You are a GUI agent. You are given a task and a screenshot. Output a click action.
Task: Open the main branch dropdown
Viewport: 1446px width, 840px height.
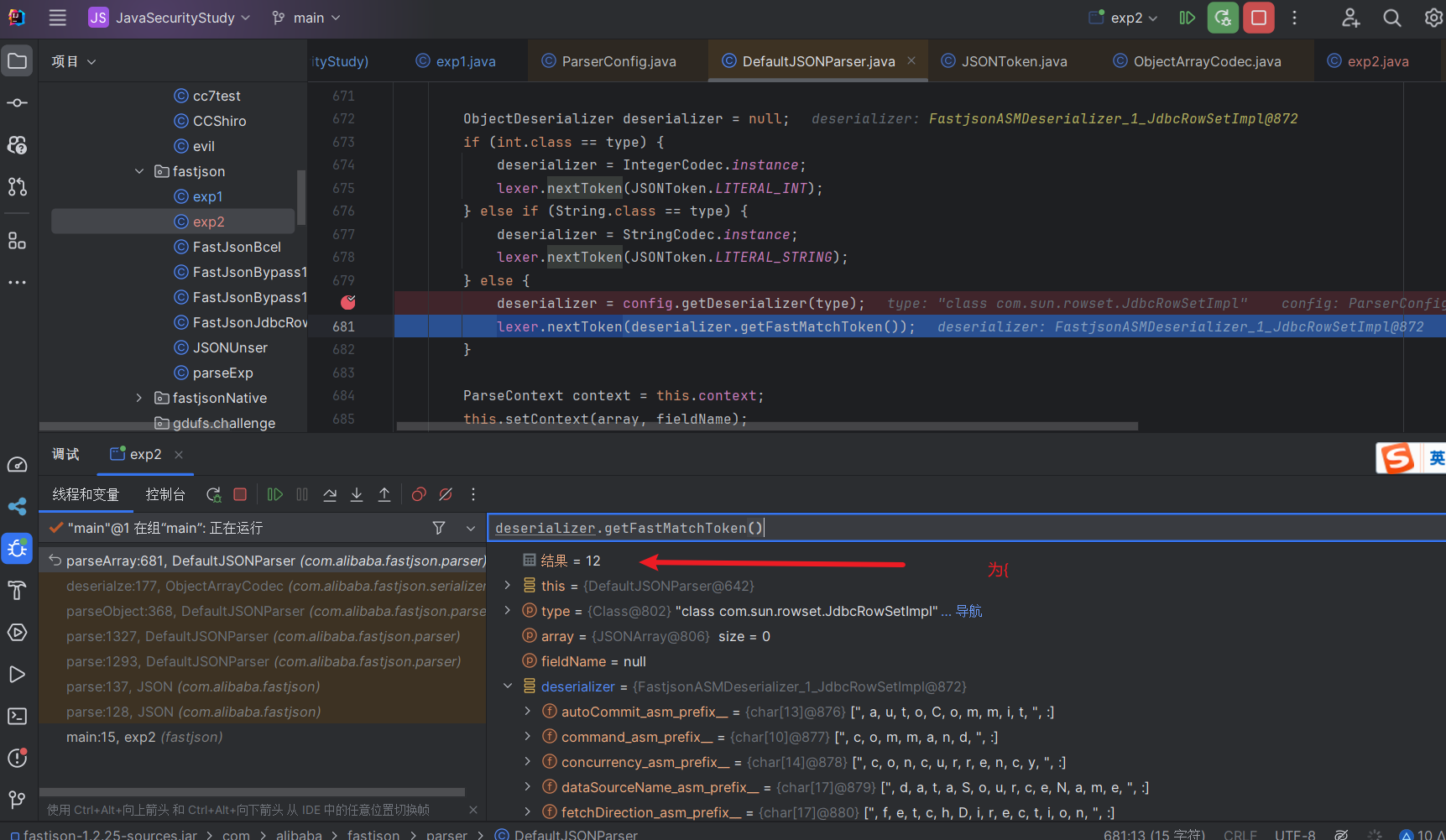(306, 18)
